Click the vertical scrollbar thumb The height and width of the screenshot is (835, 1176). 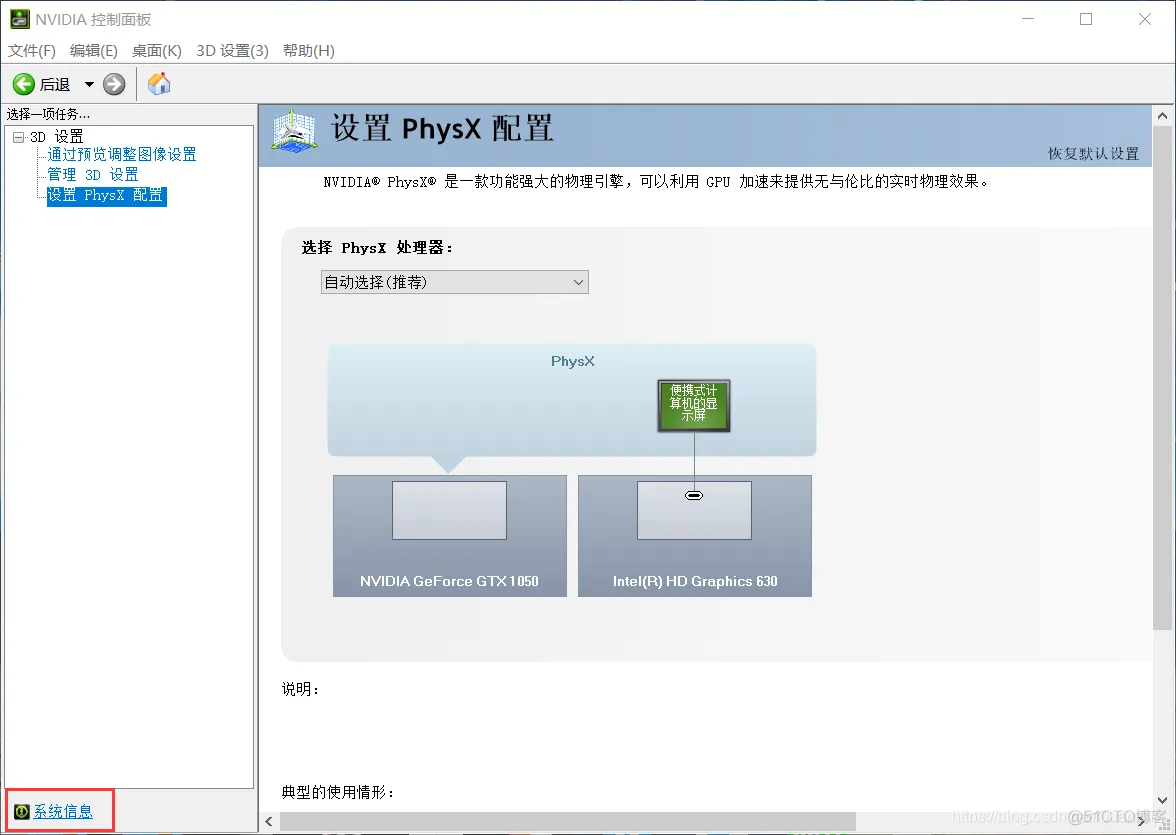[x=1162, y=379]
